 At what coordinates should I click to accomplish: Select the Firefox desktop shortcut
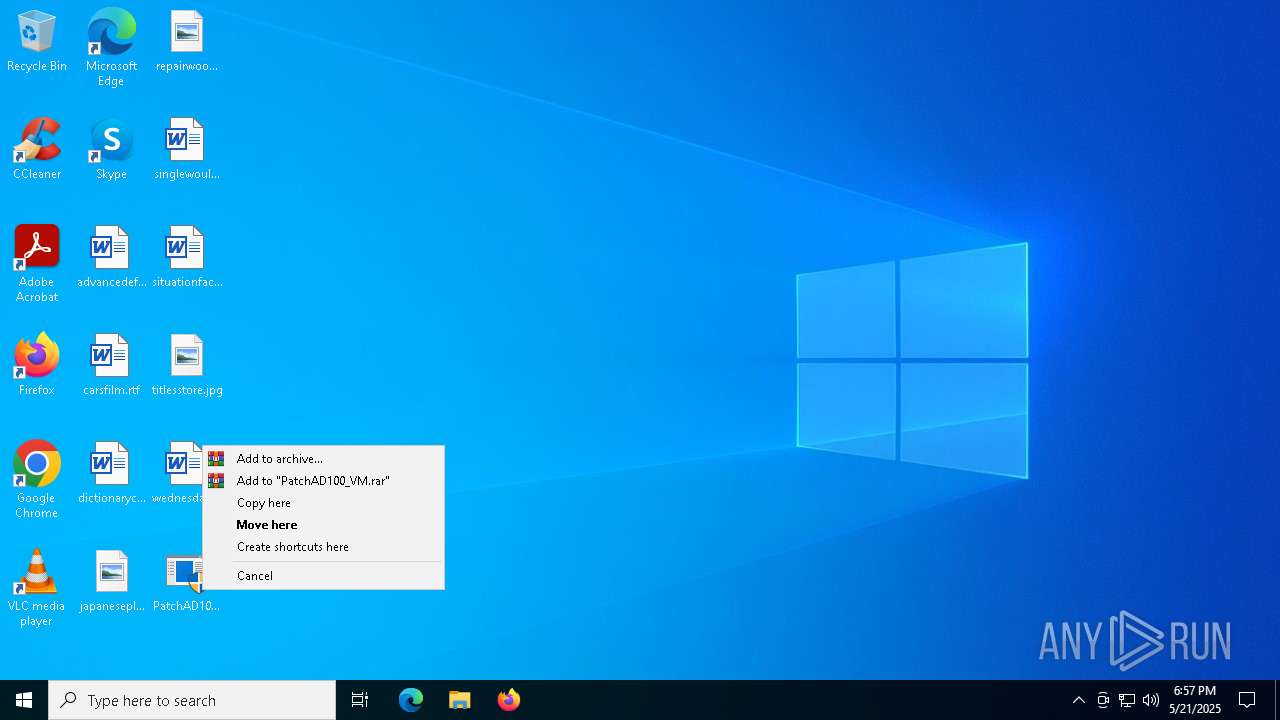coord(37,366)
